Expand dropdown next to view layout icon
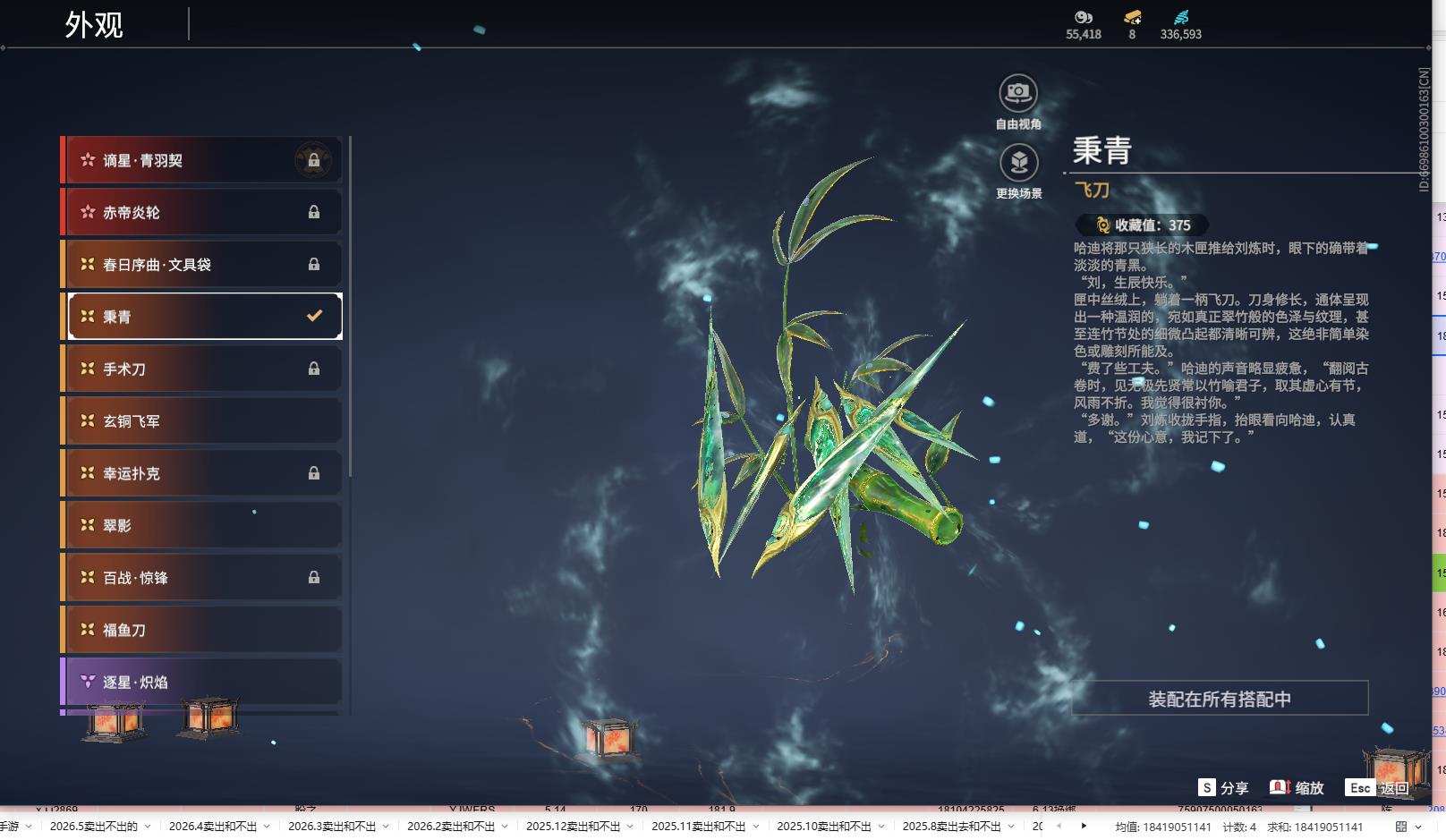The image size is (1446, 840). [1418, 827]
